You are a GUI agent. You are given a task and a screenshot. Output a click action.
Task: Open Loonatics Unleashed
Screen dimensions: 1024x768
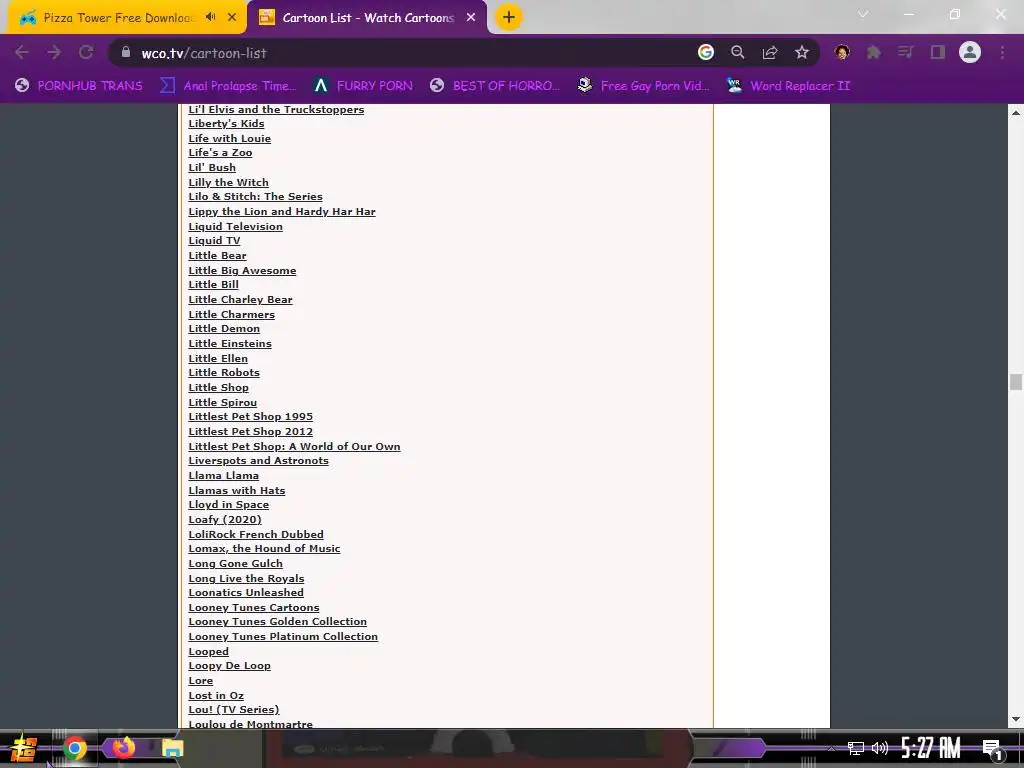pyautogui.click(x=246, y=592)
